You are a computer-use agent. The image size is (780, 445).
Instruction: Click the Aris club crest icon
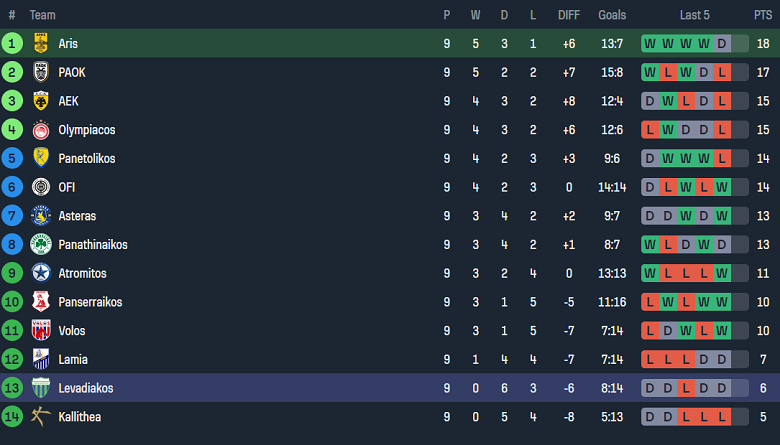(41, 43)
